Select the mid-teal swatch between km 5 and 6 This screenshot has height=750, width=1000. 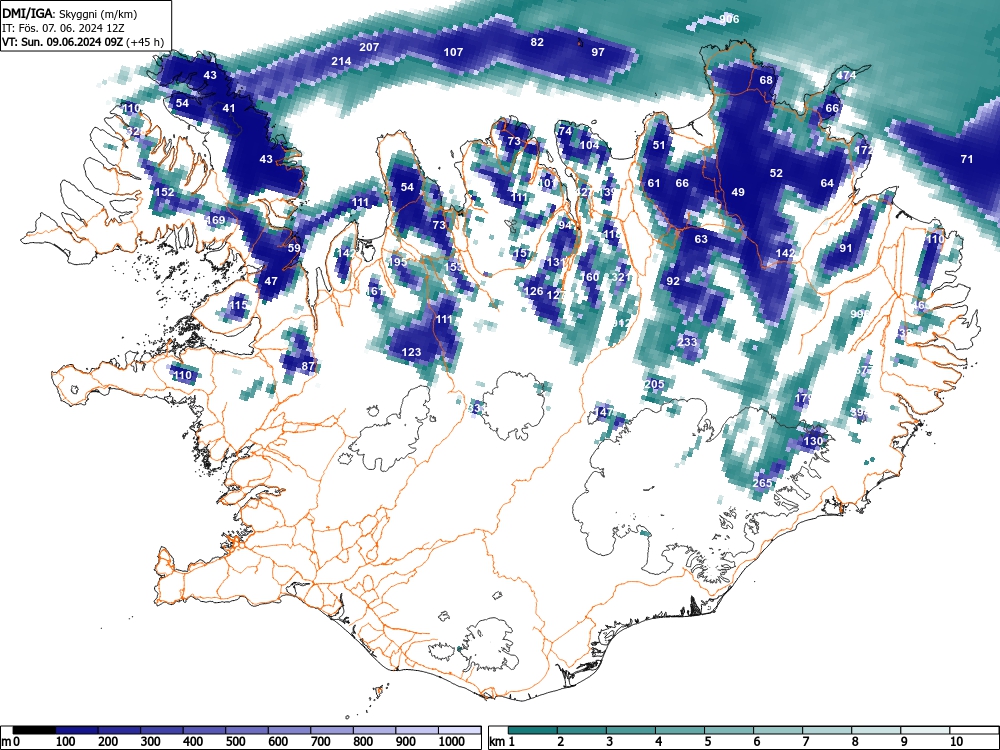pyautogui.click(x=729, y=730)
